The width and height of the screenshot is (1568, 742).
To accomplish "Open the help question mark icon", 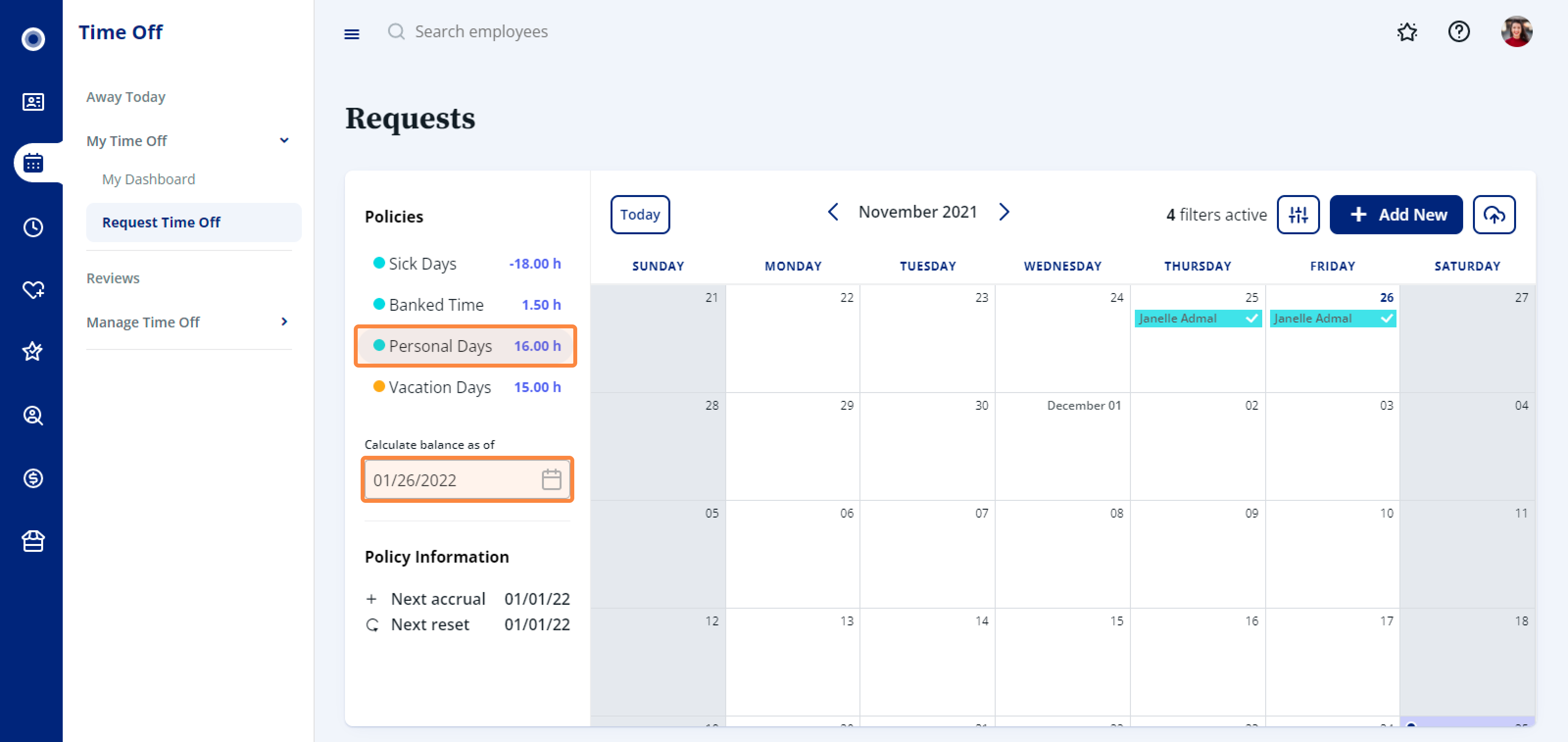I will click(x=1458, y=31).
